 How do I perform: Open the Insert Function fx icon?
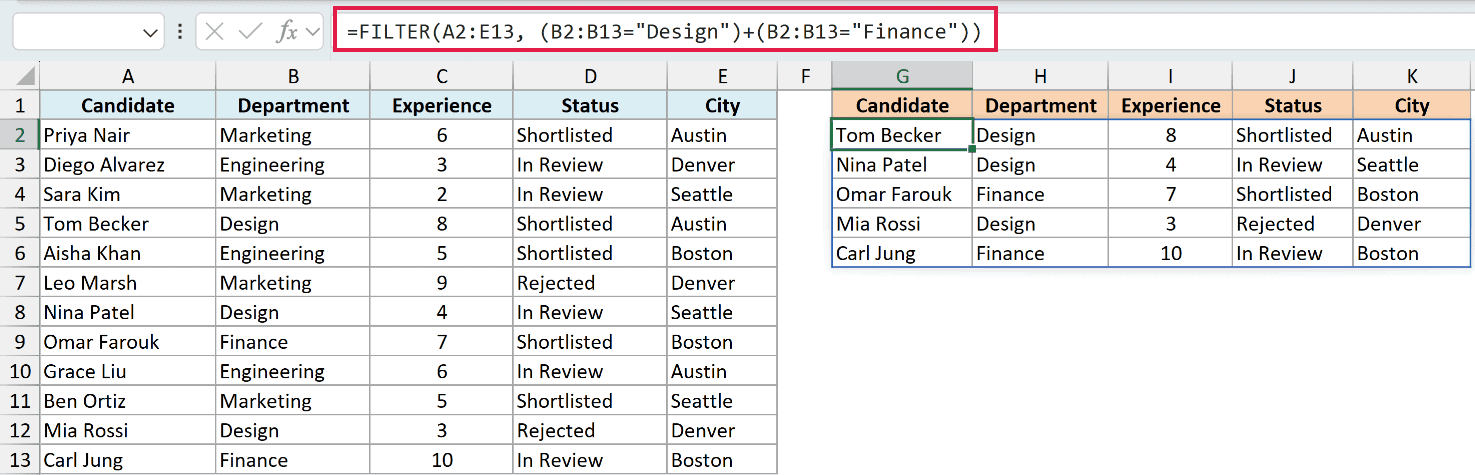(287, 32)
